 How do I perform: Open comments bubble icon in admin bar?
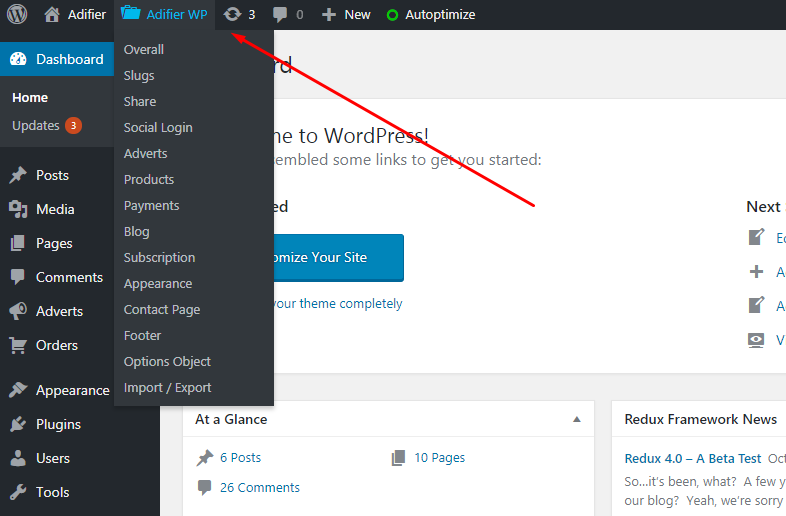[x=280, y=14]
